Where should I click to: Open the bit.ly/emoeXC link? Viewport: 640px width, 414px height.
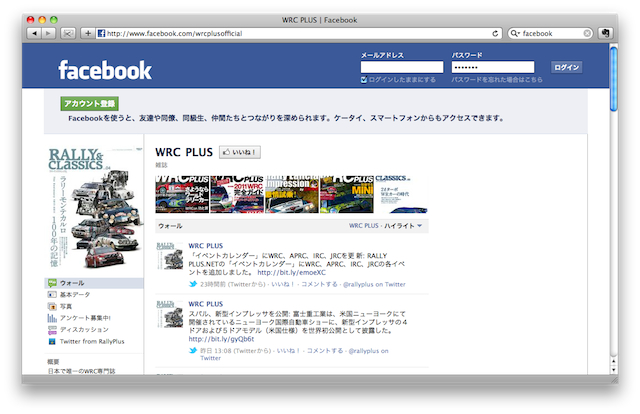291,272
